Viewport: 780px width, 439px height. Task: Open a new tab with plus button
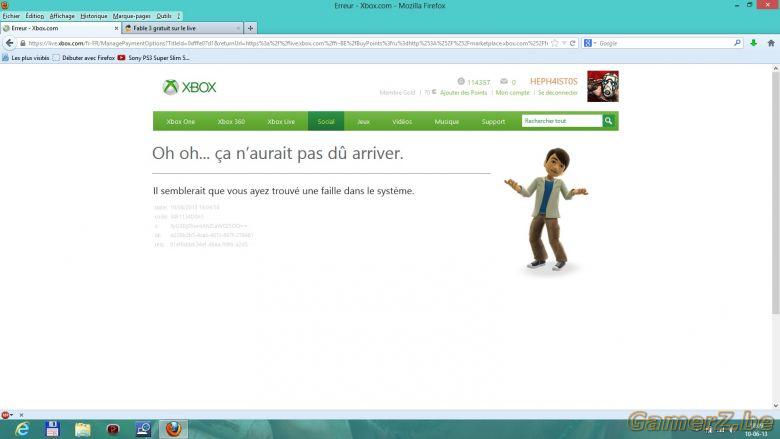point(250,28)
